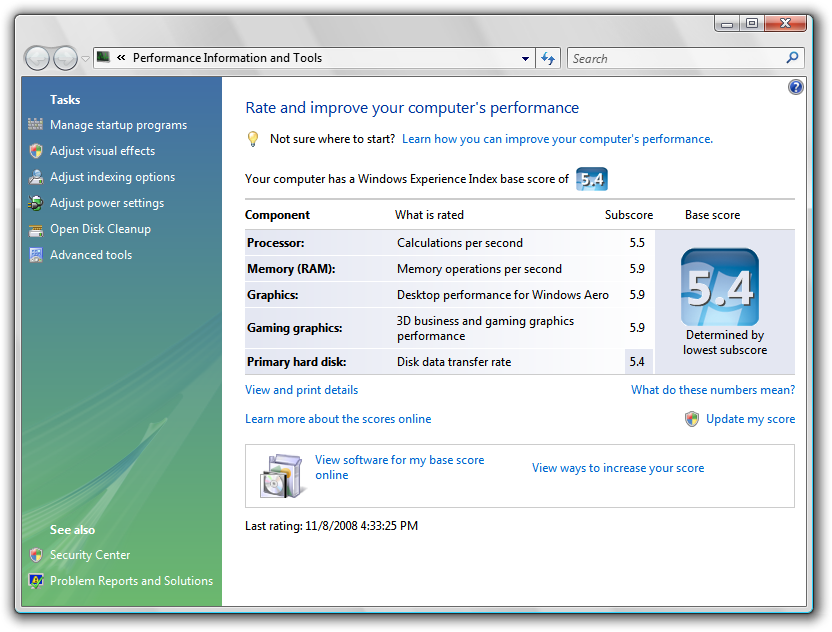Open Adjust visual effects
This screenshot has height=632, width=832.
click(102, 151)
